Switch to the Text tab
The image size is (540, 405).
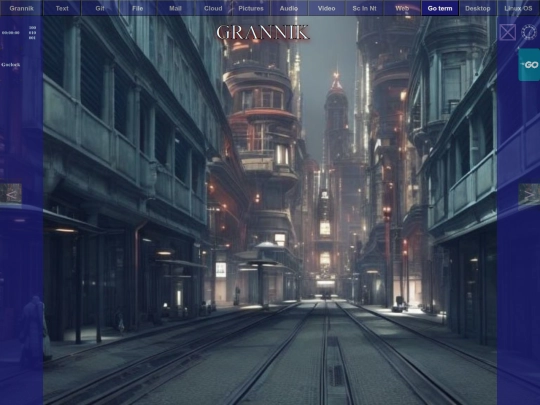pyautogui.click(x=62, y=8)
